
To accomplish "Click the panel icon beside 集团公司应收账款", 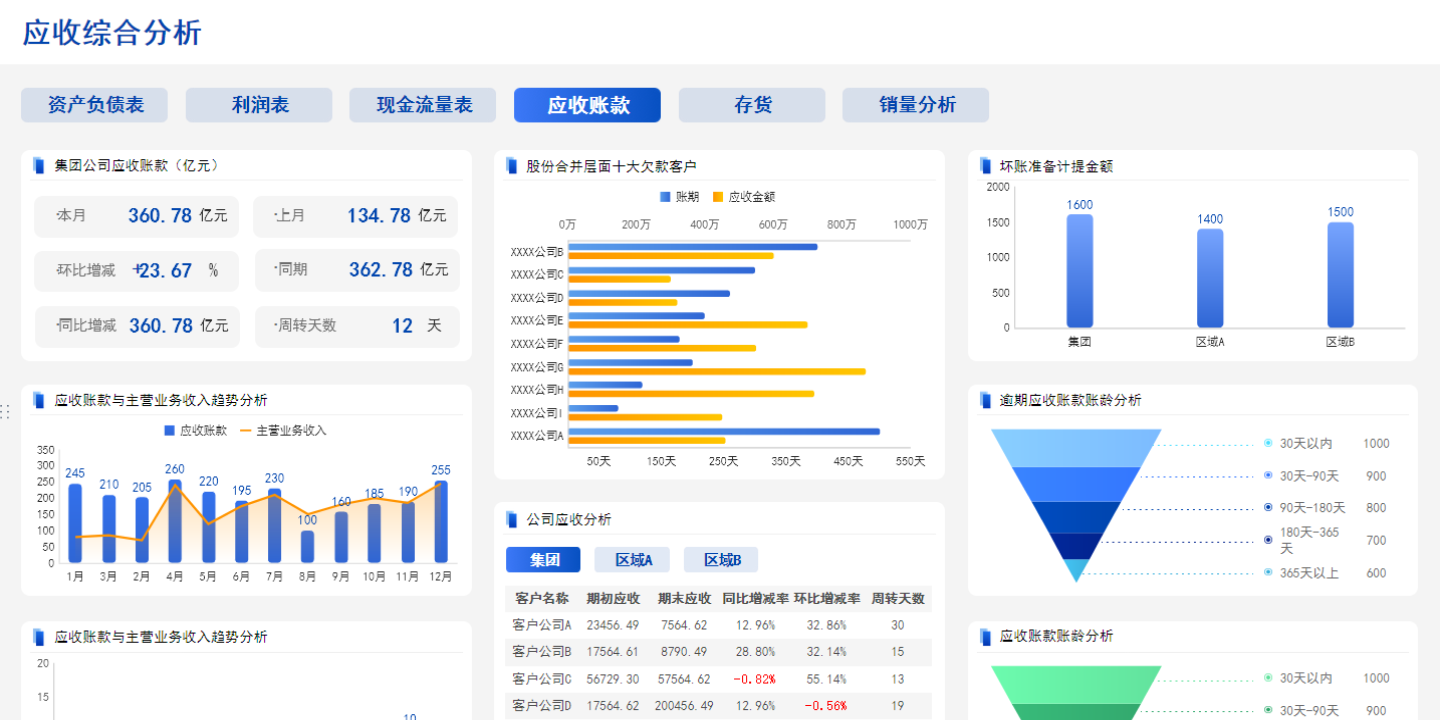I will point(37,166).
